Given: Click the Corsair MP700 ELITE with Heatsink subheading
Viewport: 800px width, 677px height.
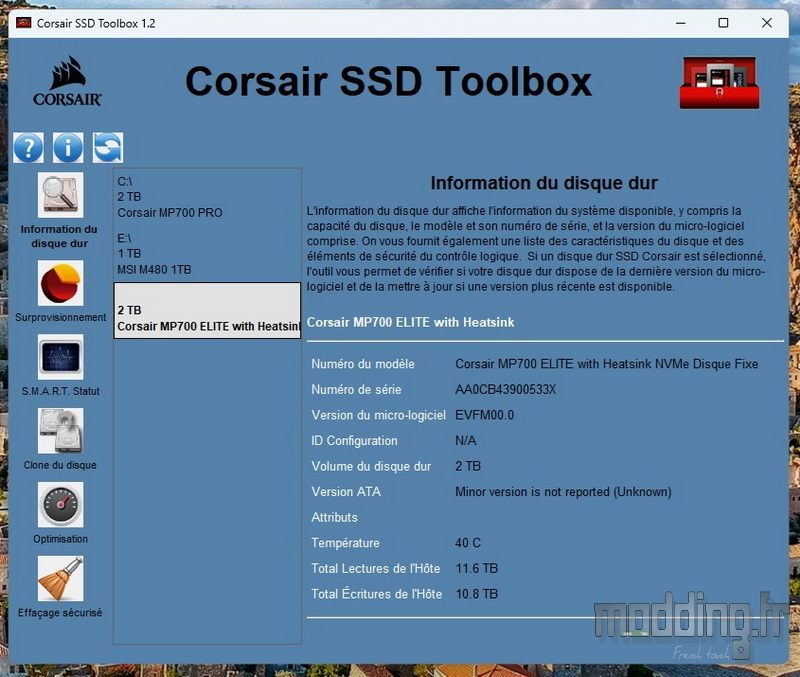Looking at the screenshot, I should point(411,322).
